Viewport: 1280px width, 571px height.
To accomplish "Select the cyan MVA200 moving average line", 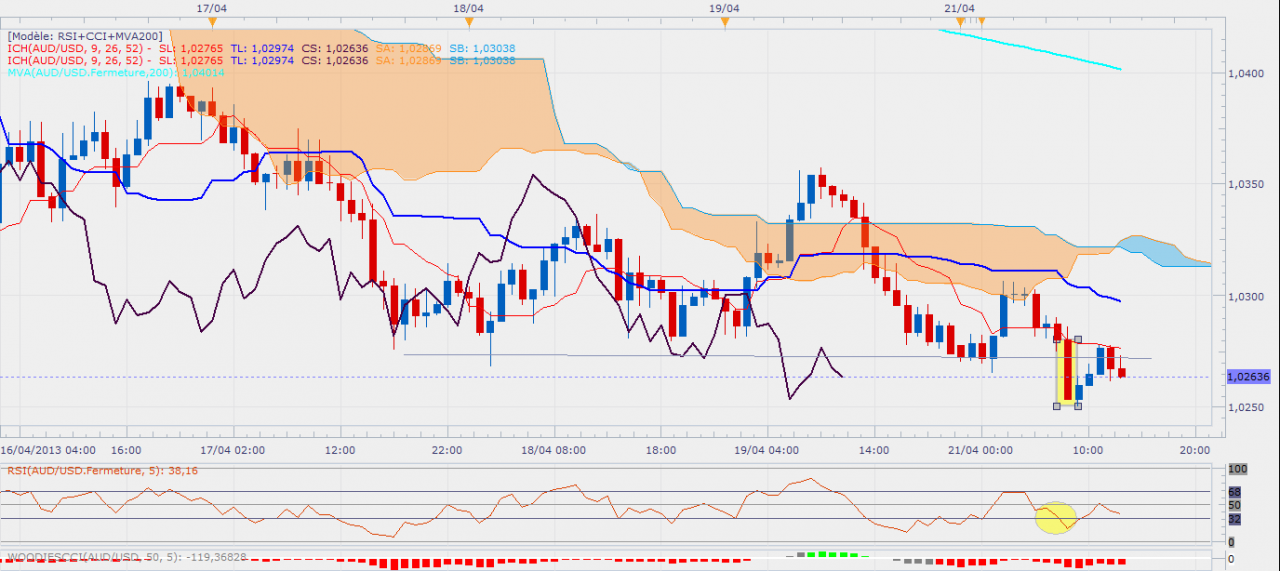I will coord(1030,49).
